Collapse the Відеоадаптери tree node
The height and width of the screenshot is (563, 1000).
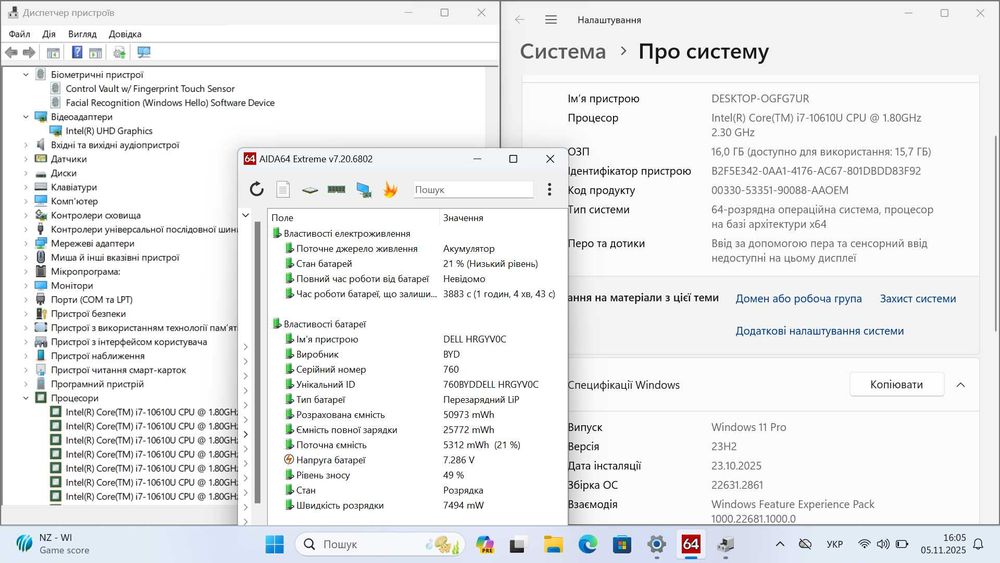tap(26, 117)
